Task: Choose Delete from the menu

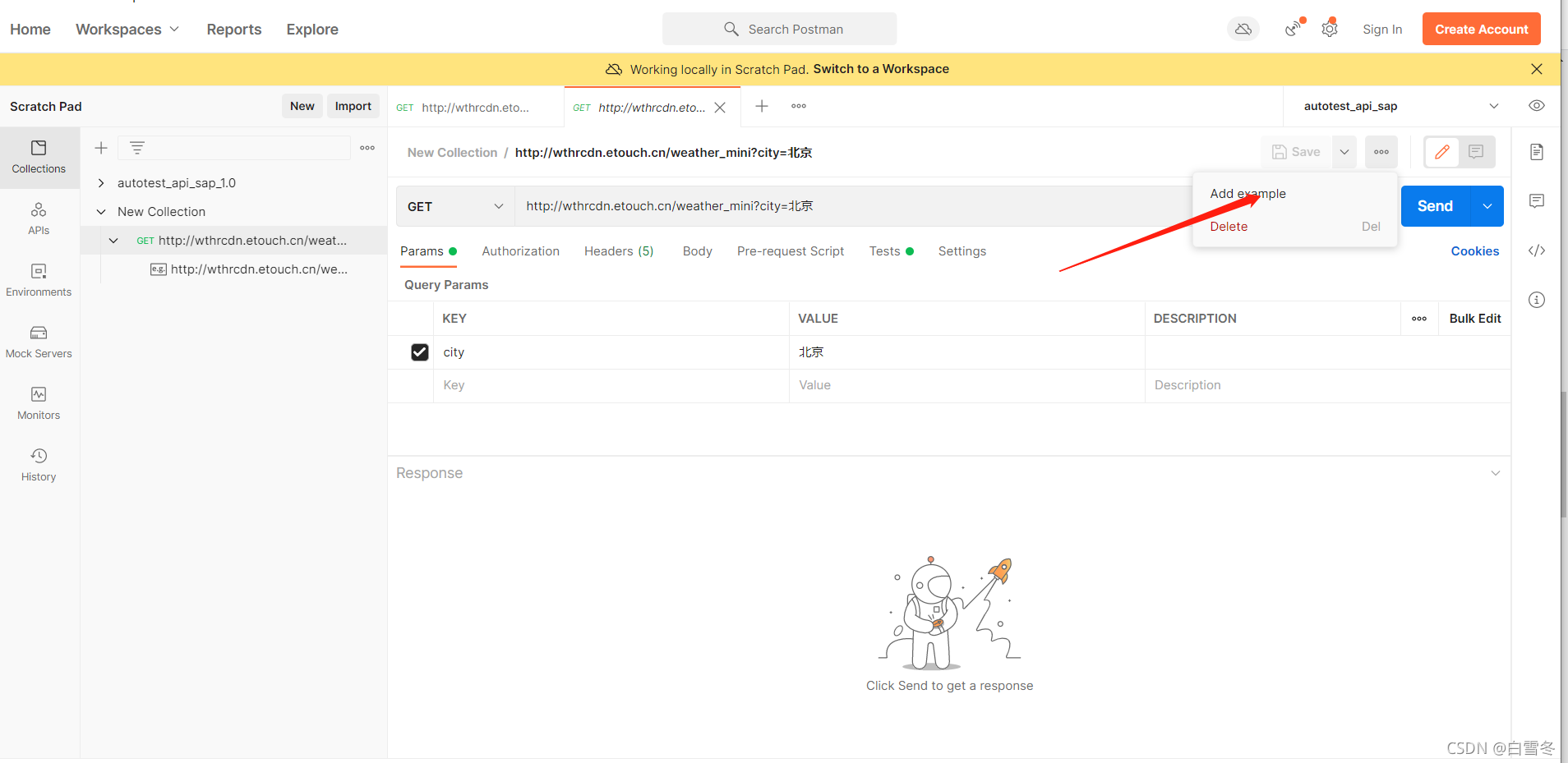Action: pyautogui.click(x=1229, y=227)
